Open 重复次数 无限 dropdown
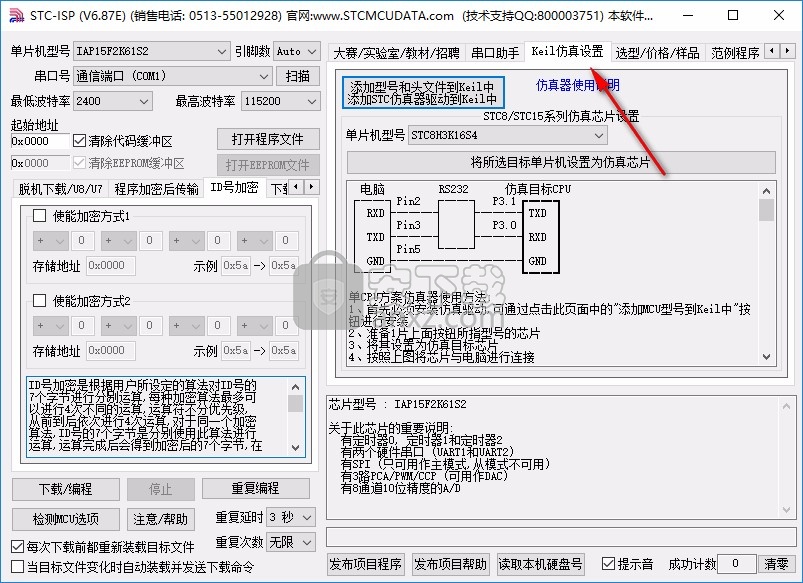This screenshot has width=803, height=583. (x=290, y=542)
